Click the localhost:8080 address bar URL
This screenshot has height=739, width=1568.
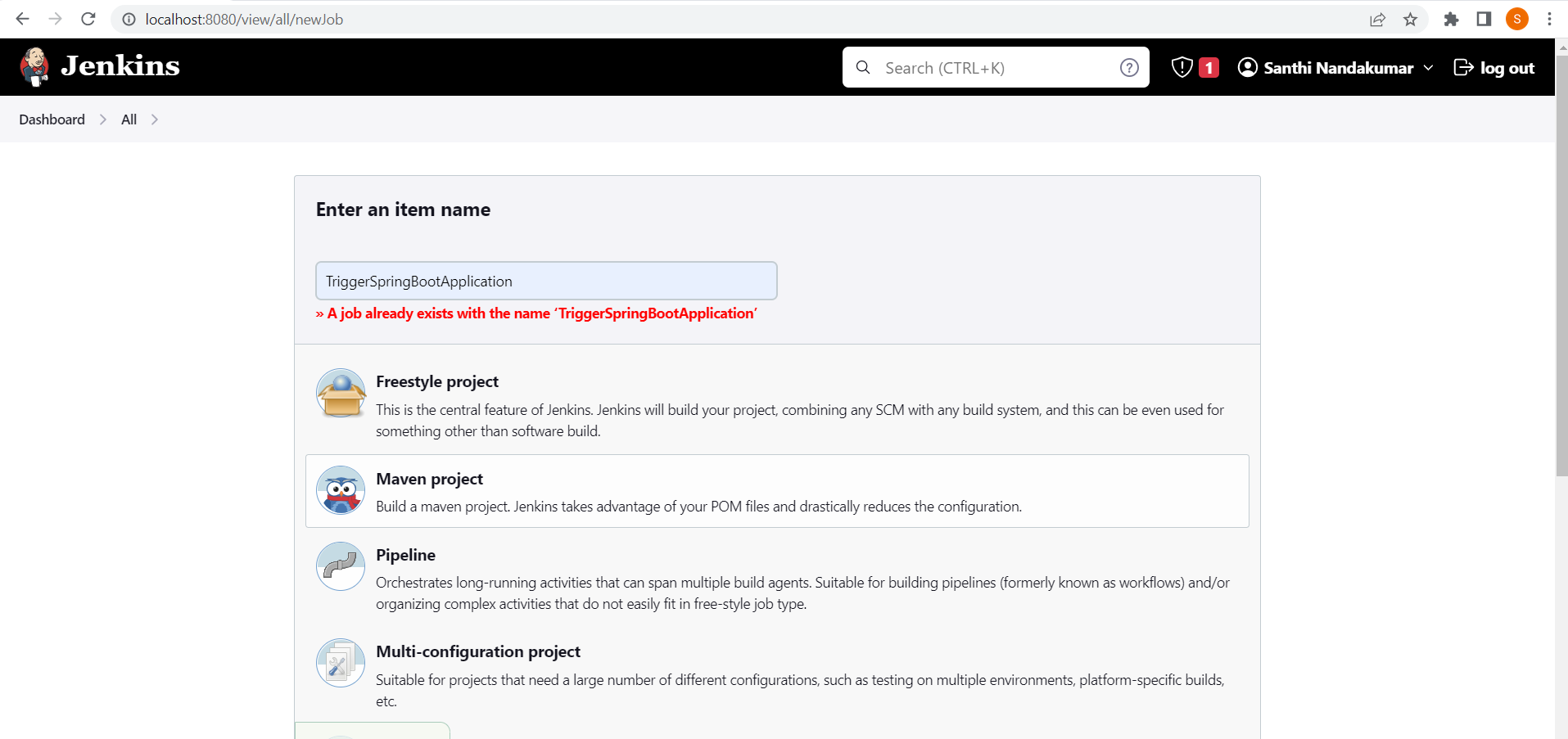(244, 19)
